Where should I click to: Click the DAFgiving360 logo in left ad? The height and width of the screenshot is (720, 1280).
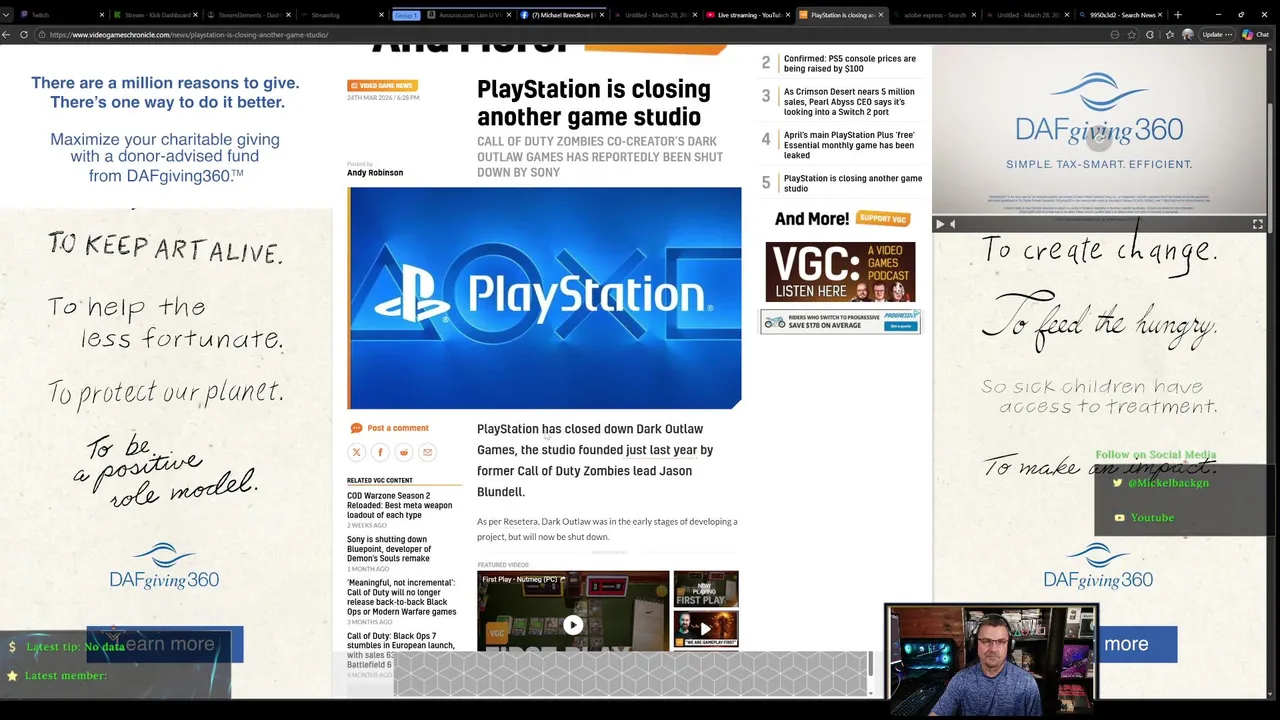point(164,566)
